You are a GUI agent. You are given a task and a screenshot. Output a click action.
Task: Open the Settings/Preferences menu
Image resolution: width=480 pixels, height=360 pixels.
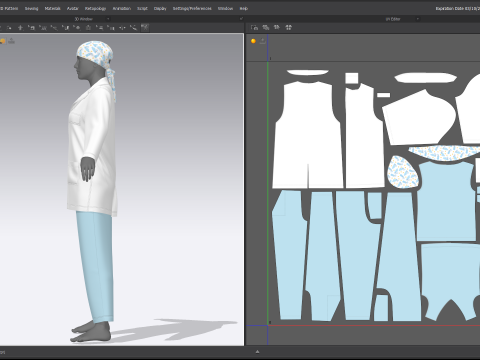click(x=192, y=8)
